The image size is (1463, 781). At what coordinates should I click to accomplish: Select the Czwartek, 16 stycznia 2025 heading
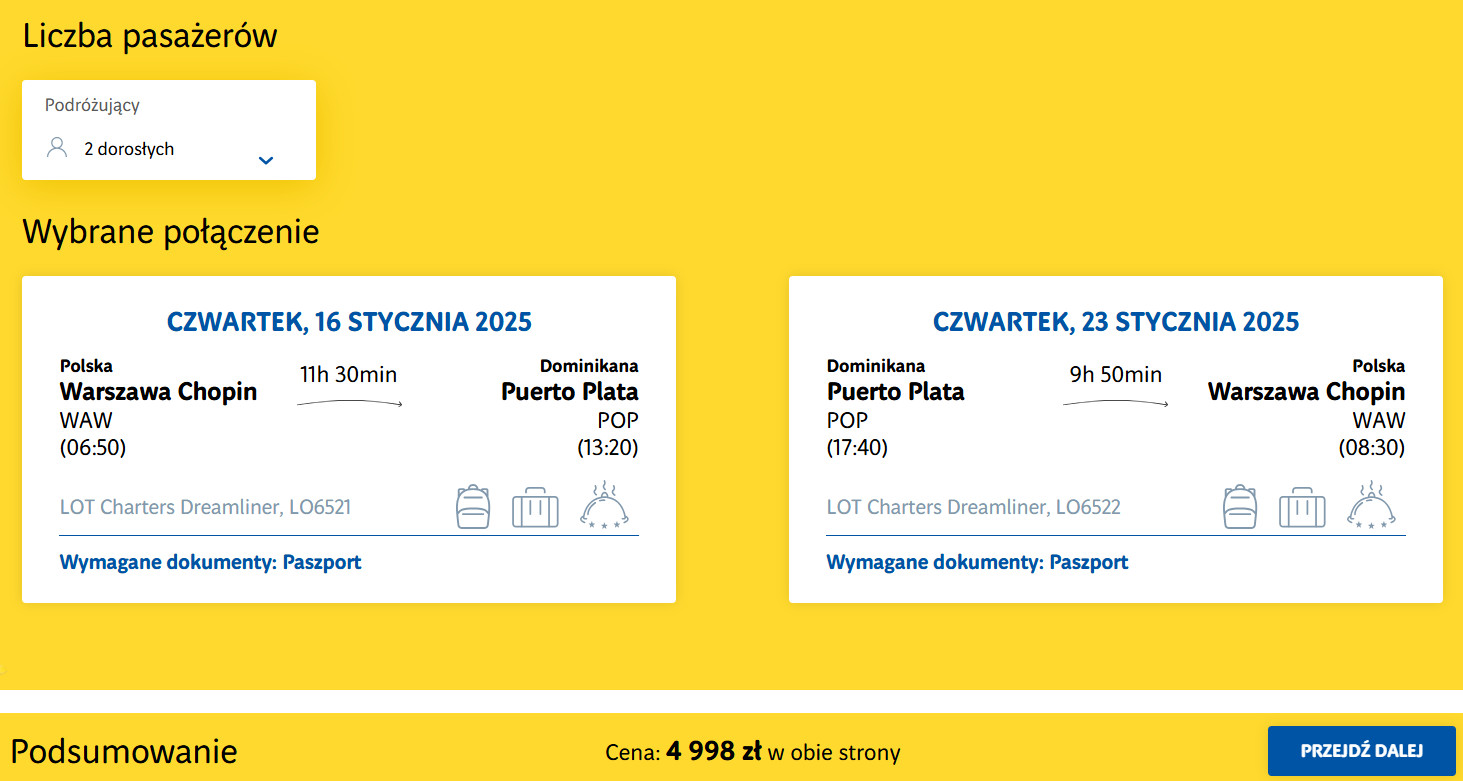349,322
